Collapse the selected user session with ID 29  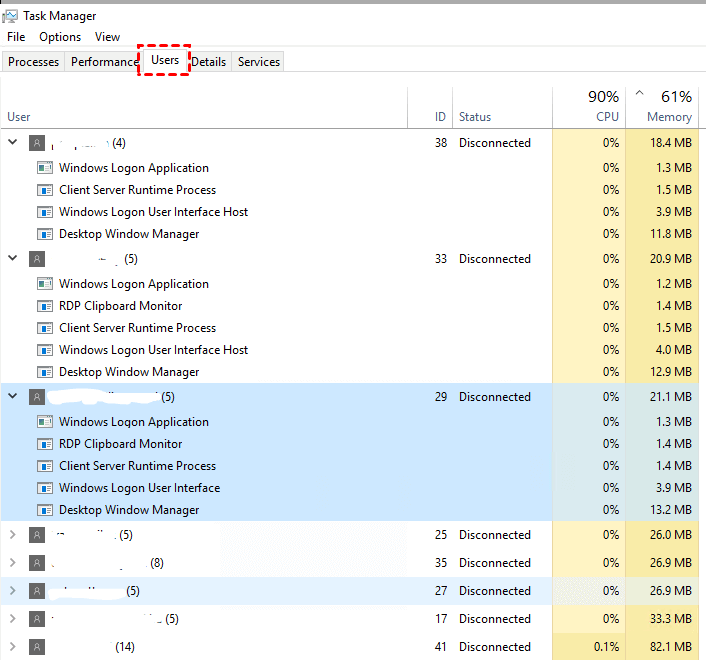13,397
